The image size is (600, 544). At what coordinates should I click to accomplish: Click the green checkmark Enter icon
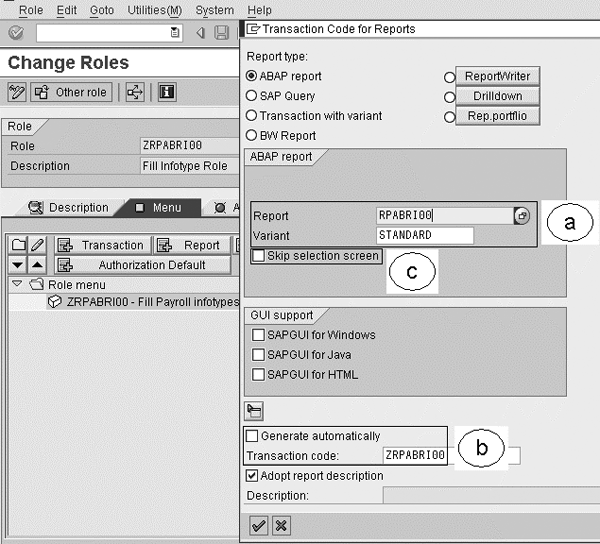coord(15,33)
